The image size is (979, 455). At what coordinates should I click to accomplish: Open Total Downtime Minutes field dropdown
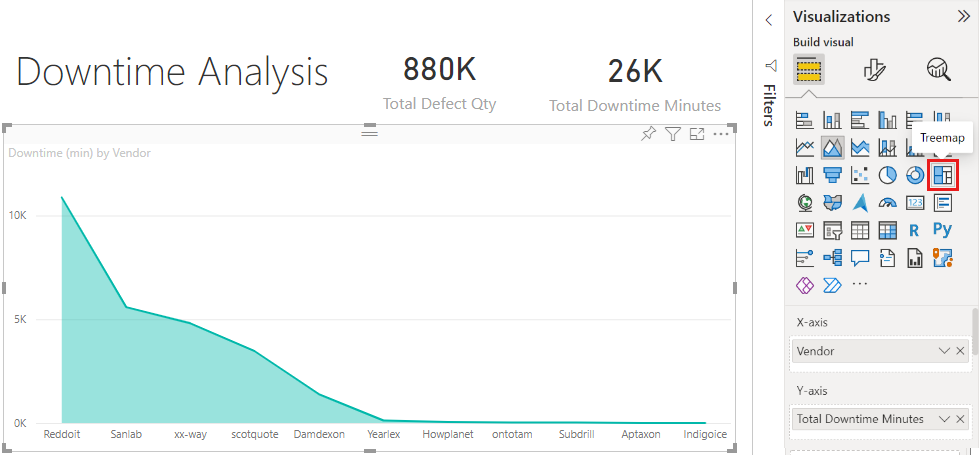pos(944,419)
